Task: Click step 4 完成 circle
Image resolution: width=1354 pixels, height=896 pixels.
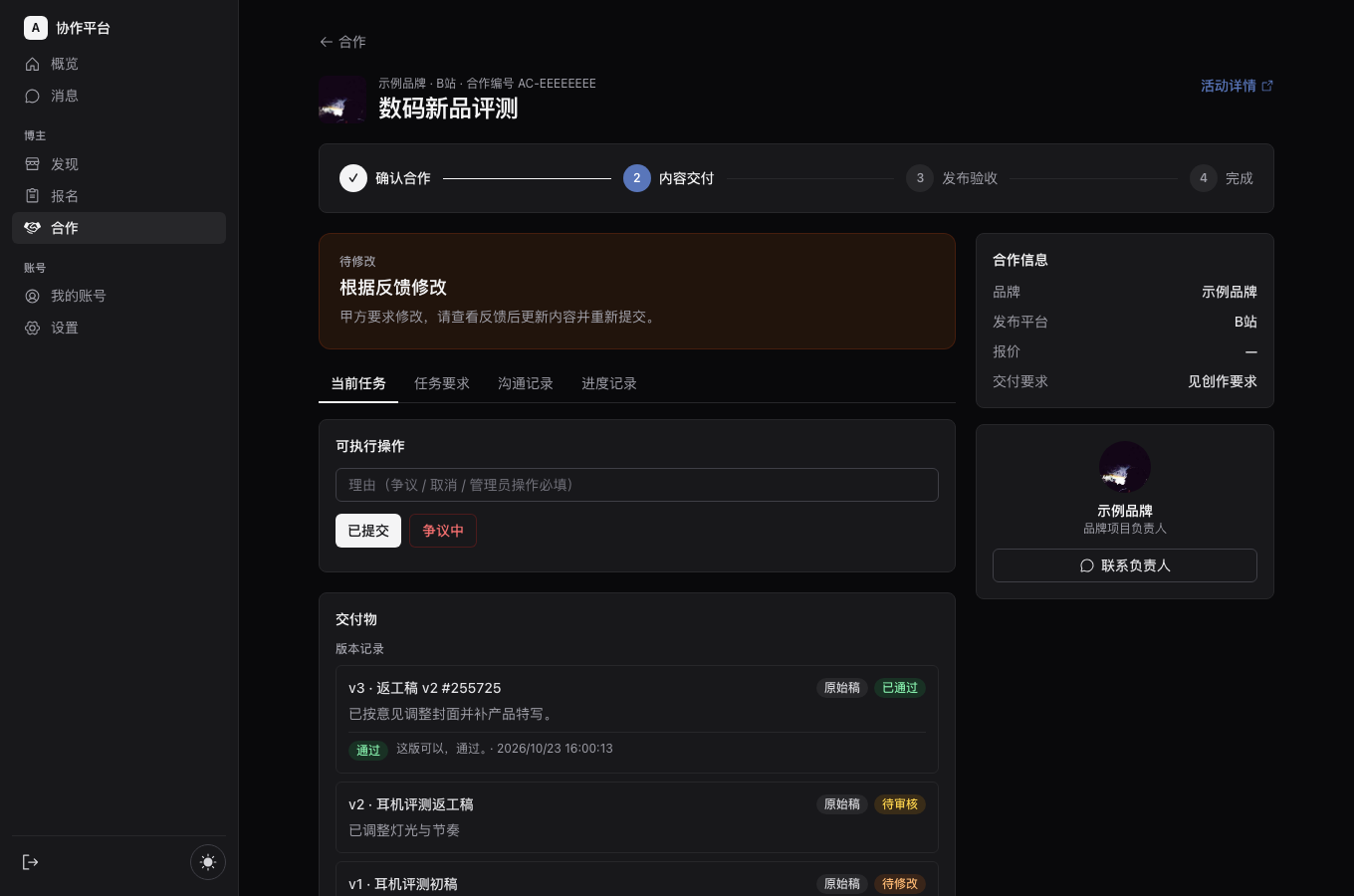Action: [1204, 178]
